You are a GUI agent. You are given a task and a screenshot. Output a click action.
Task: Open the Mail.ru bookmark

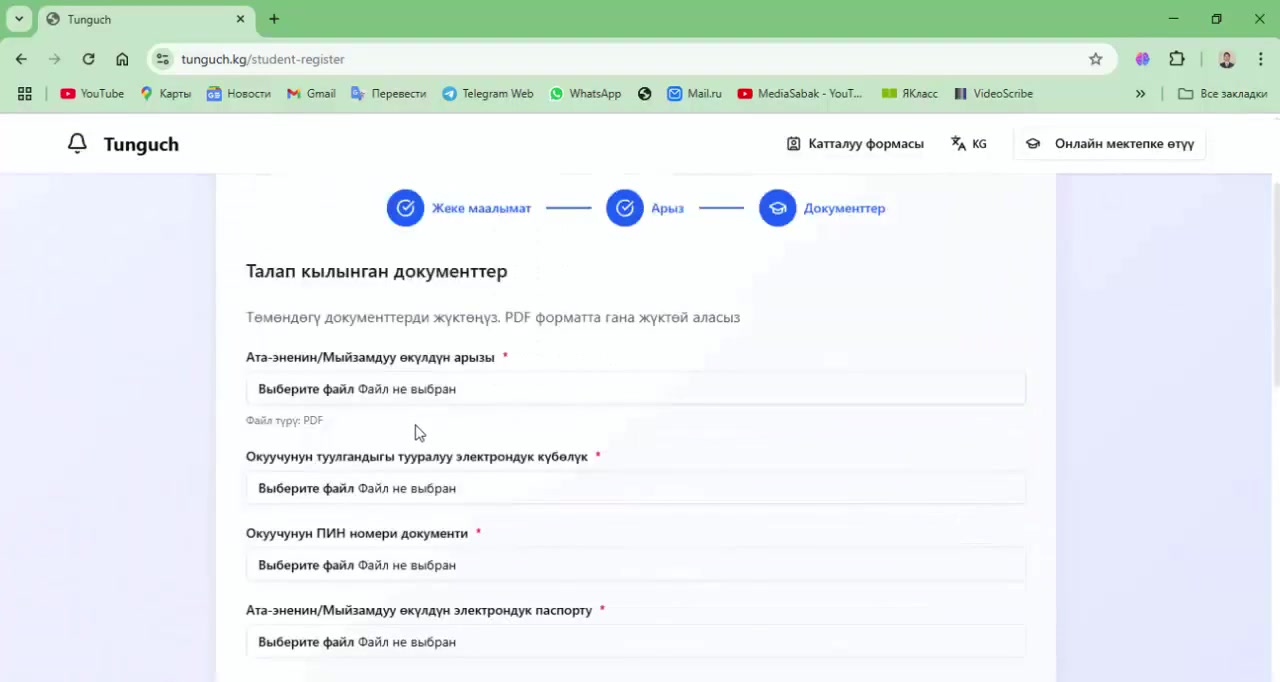[x=694, y=93]
